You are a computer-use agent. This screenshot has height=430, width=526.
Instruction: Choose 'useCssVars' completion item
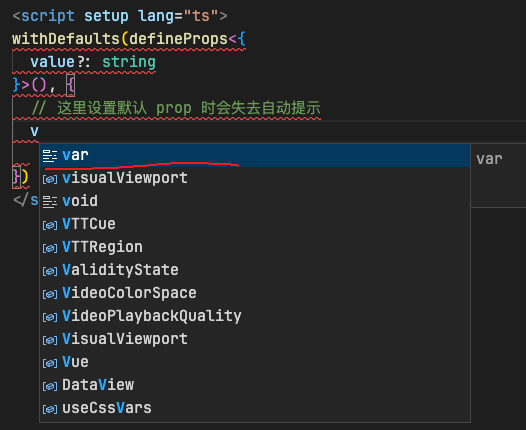pyautogui.click(x=255, y=408)
